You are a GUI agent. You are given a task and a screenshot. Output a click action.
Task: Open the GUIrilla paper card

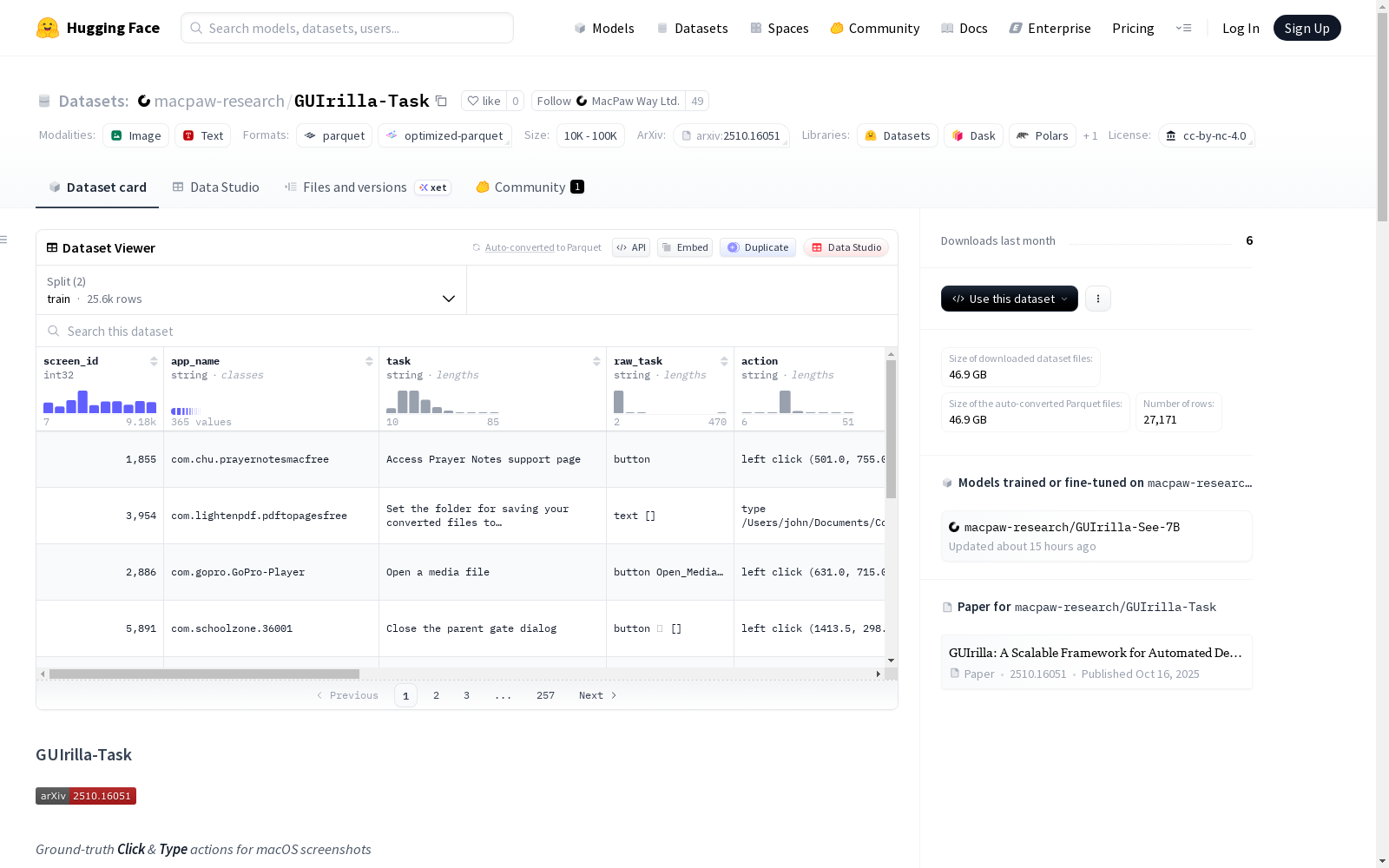[x=1096, y=662]
